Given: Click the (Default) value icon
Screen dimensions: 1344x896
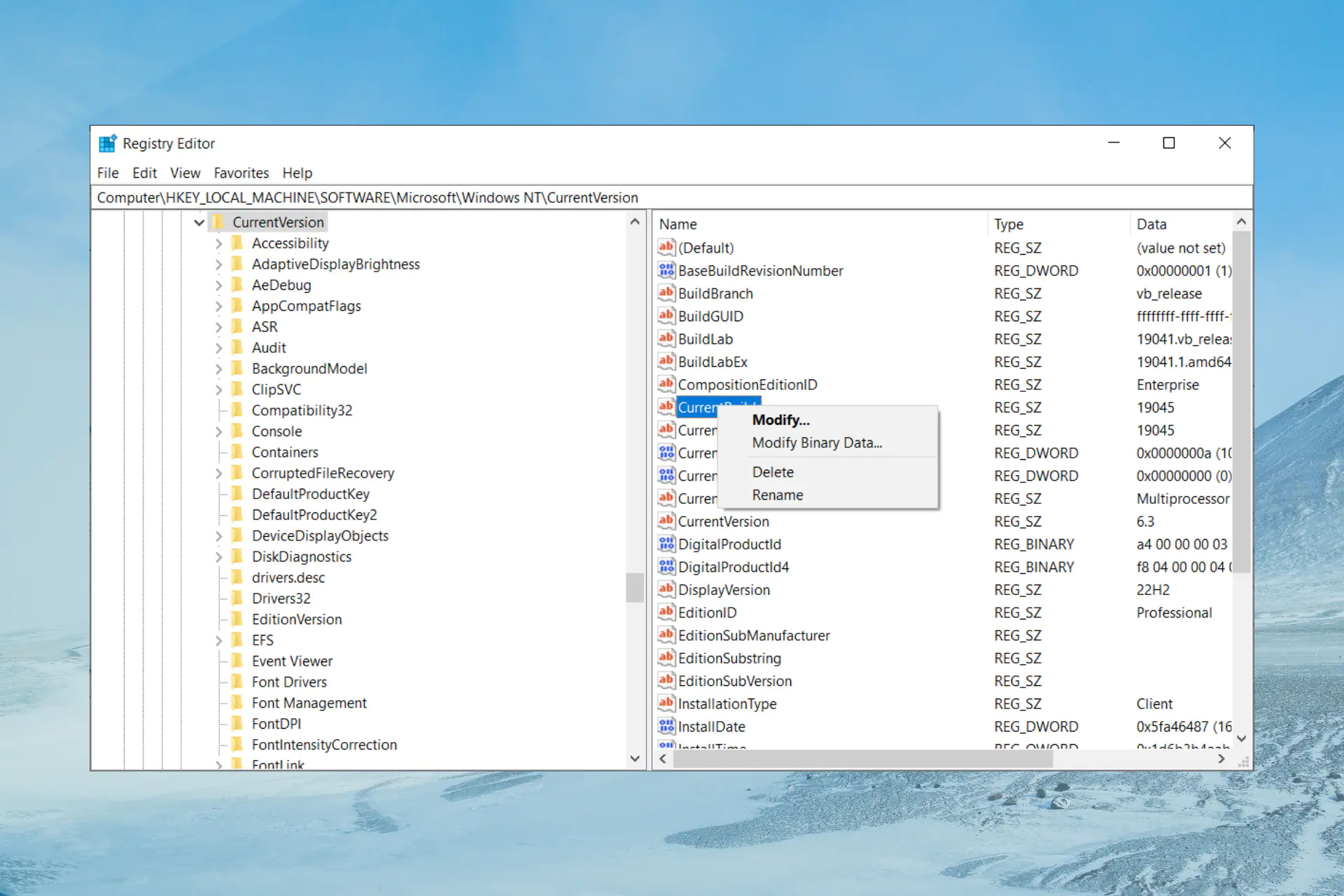Looking at the screenshot, I should point(666,247).
